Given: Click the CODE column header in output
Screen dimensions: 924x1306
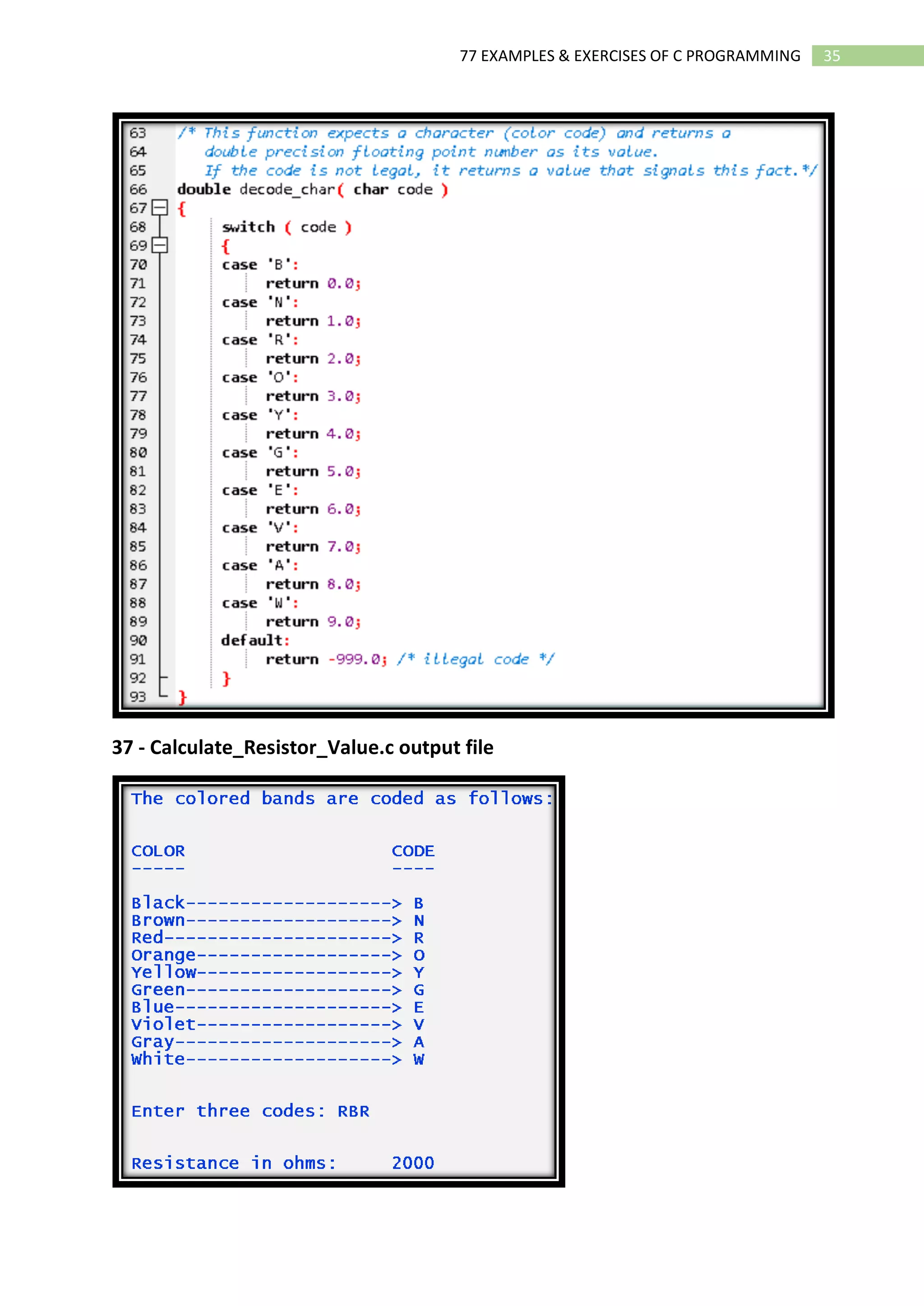Looking at the screenshot, I should pos(413,850).
